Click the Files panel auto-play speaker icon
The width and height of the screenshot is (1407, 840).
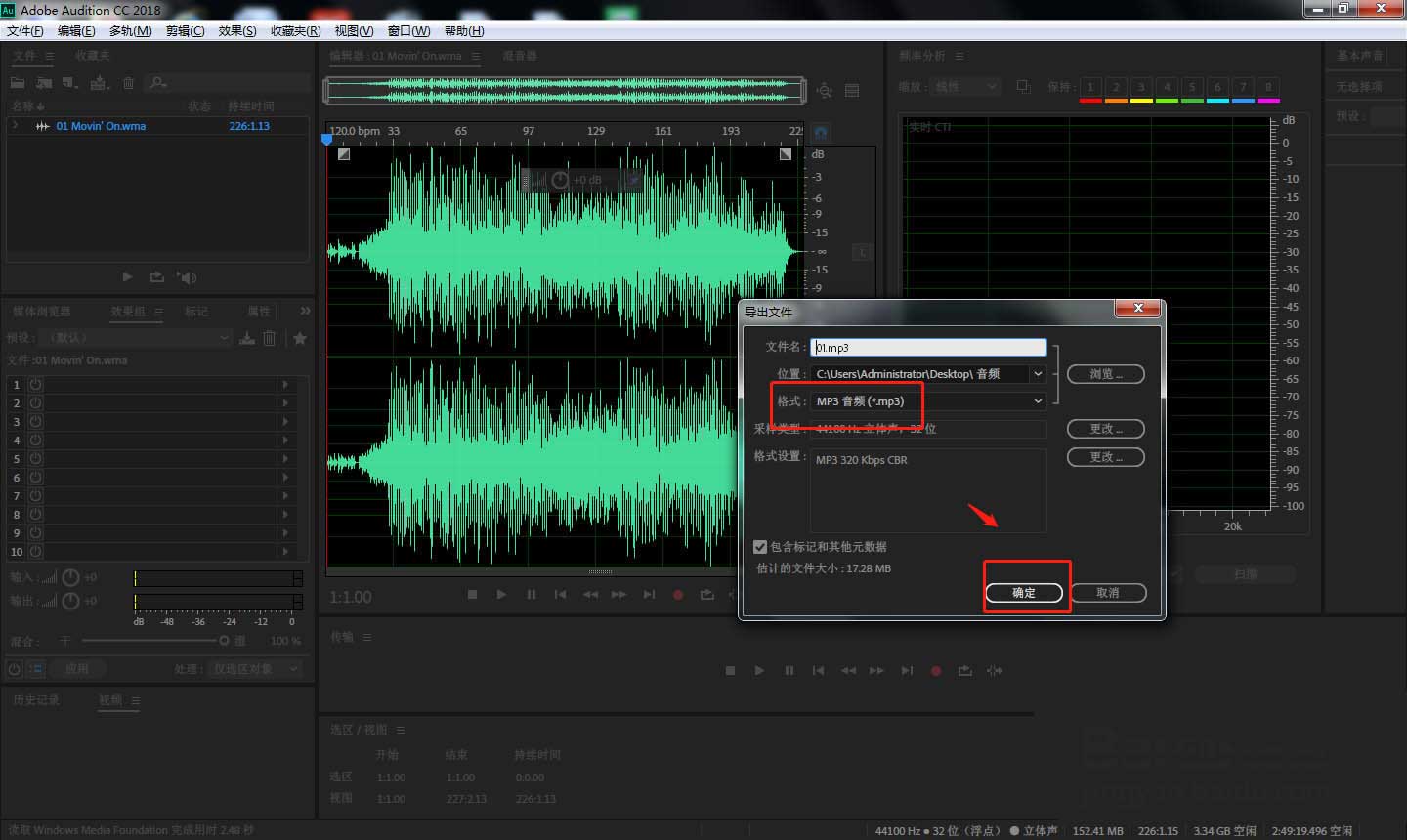point(187,277)
